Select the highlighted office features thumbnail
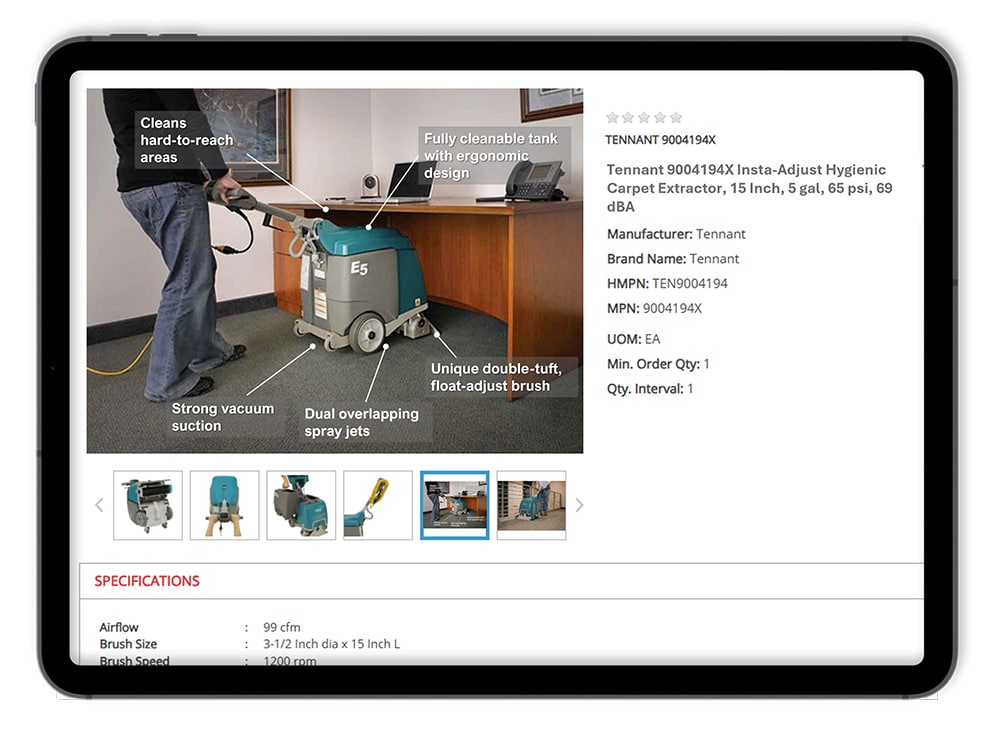1000x732 pixels. point(455,505)
